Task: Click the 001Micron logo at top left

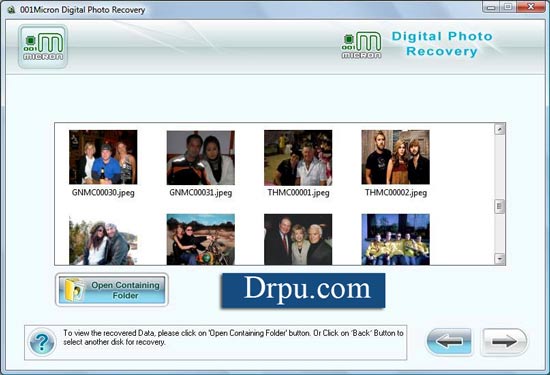Action: click(43, 47)
